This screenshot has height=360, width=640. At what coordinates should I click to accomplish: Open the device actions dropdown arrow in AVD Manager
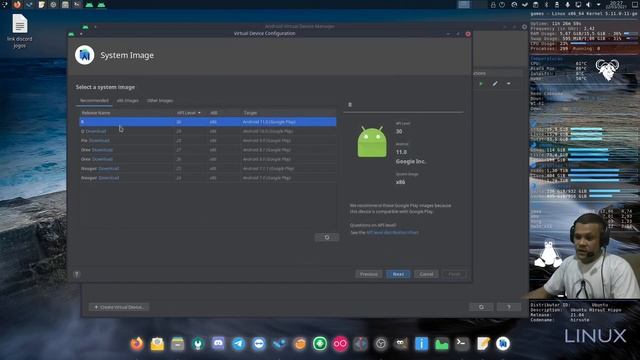tap(509, 84)
